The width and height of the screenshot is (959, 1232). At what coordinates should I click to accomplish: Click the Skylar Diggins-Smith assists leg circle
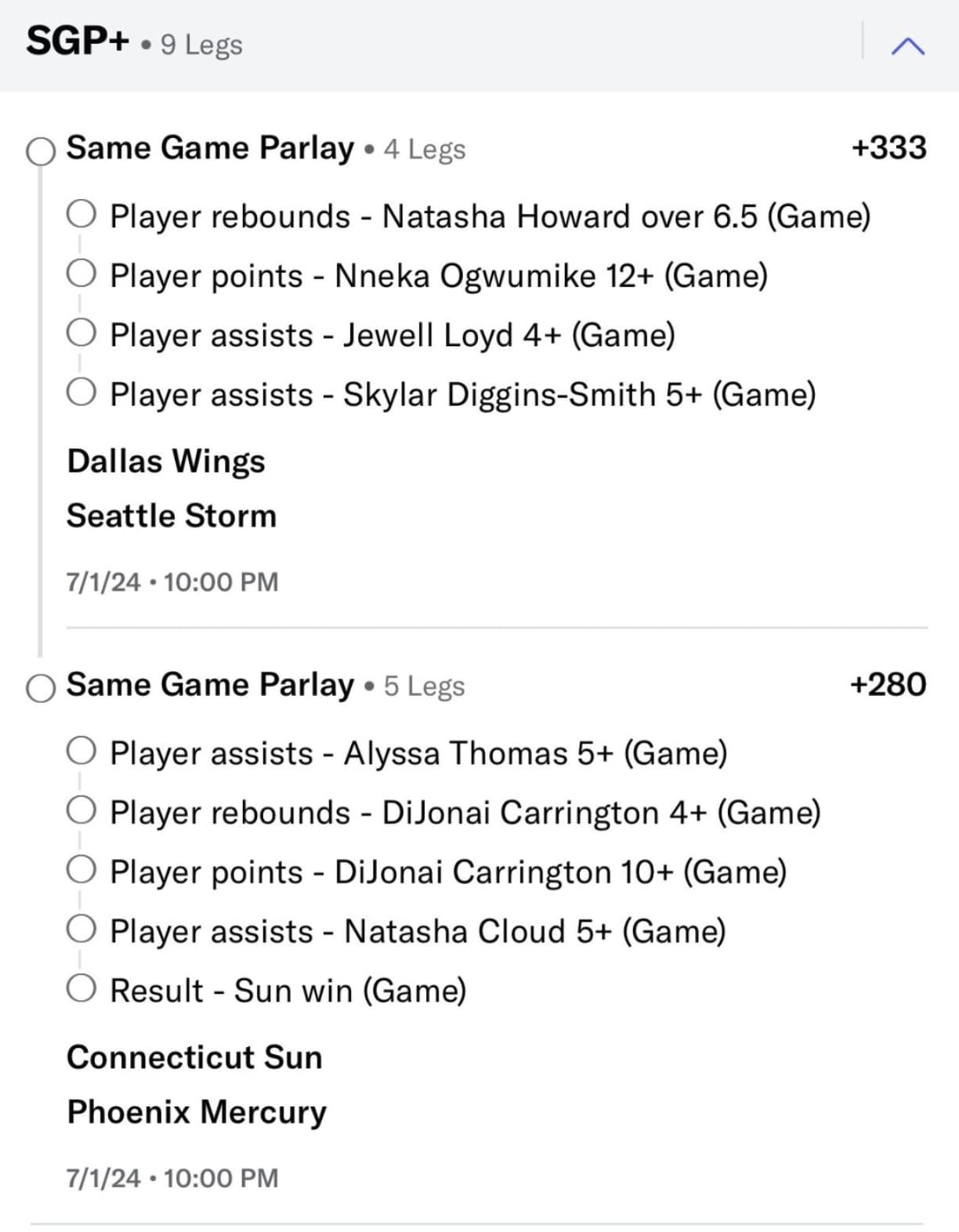tap(81, 391)
